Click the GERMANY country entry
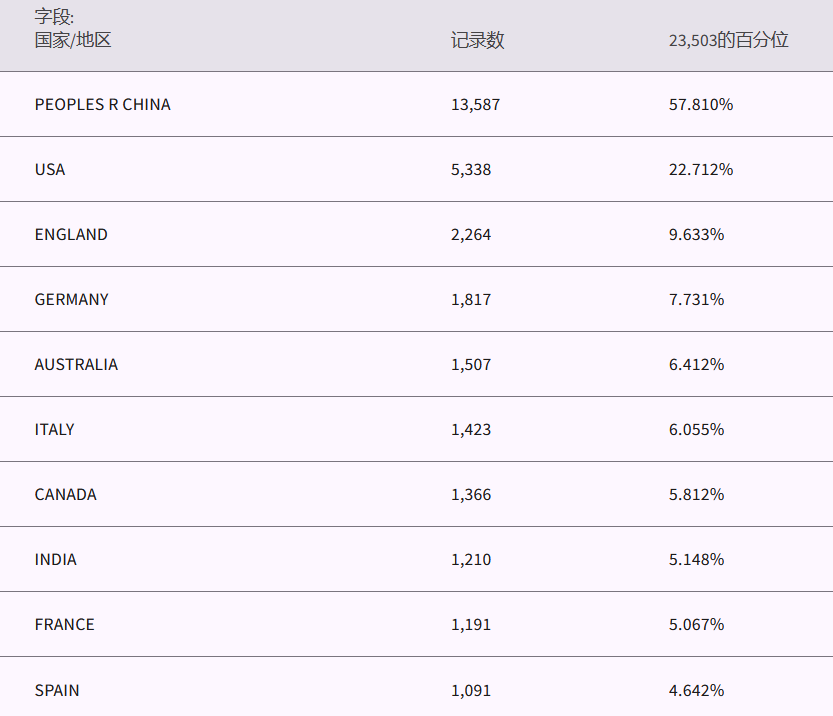The width and height of the screenshot is (833, 716). pyautogui.click(x=71, y=299)
